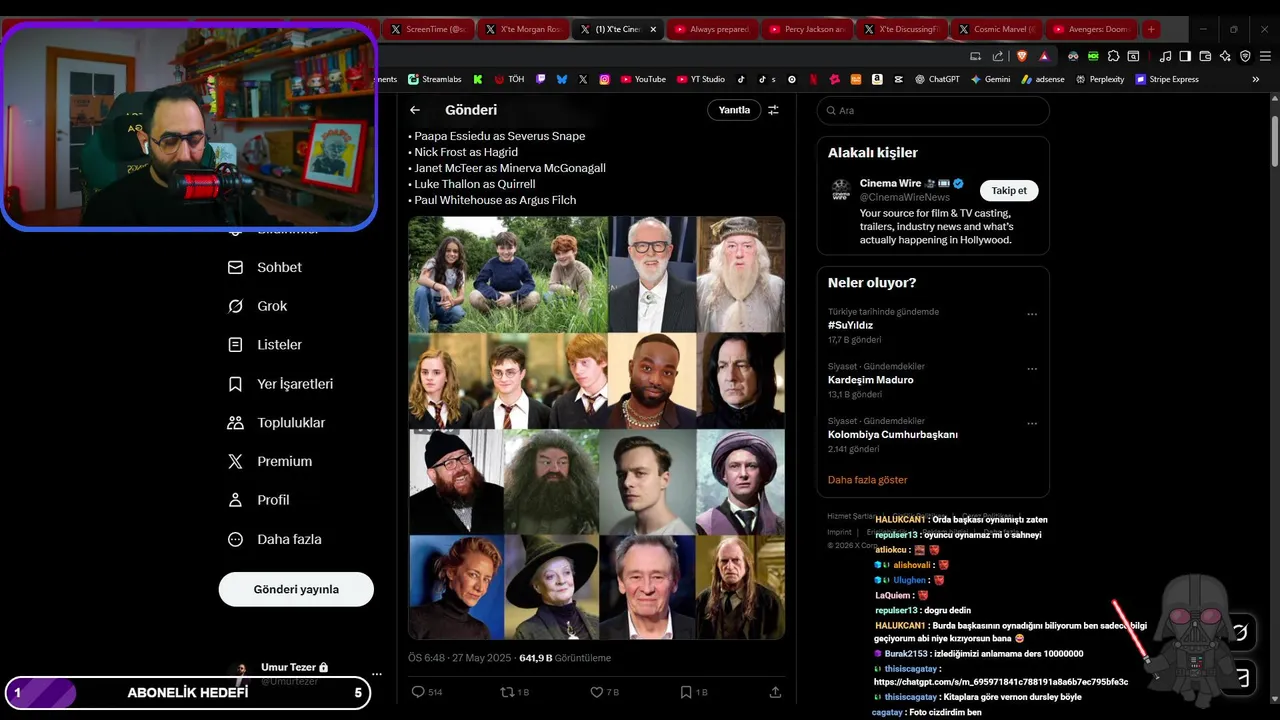
Task: Open Topluluklar communities page
Action: coord(276,423)
